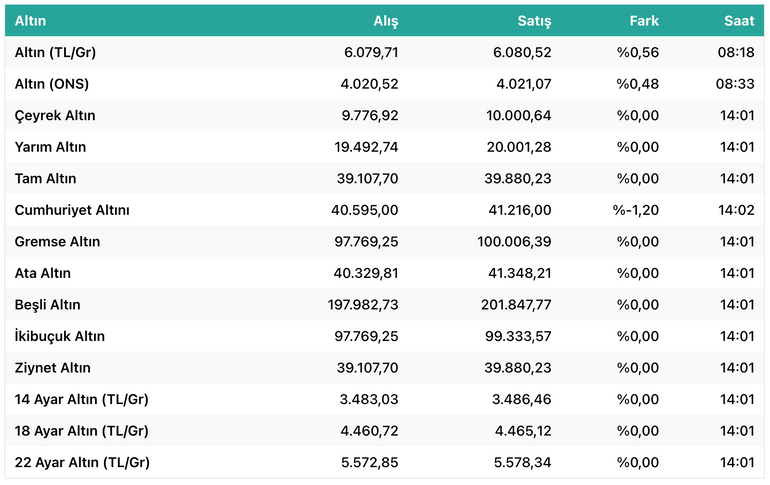Viewport: 770px width, 485px height.
Task: Open 14 Ayar Altın (TL/Gr) entry
Action: 82,399
